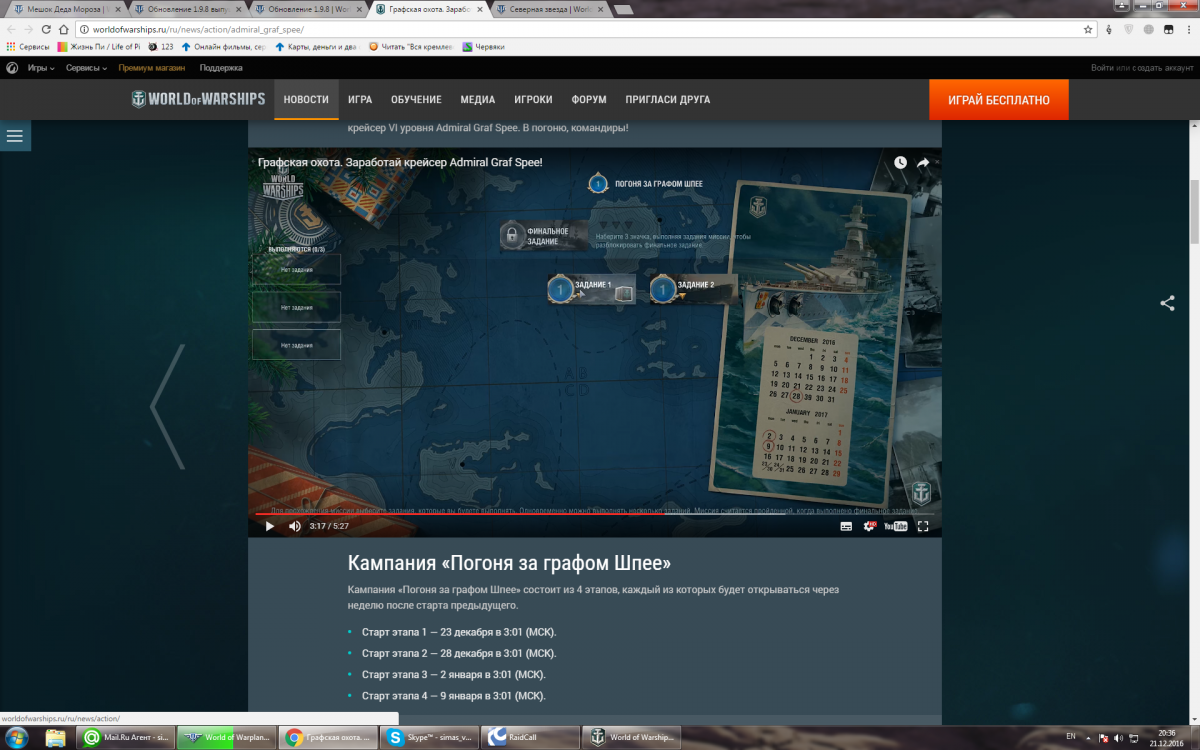Screen dimensions: 1200x750
Task: Open the НОВОСТИ nav tab
Action: [x=306, y=100]
